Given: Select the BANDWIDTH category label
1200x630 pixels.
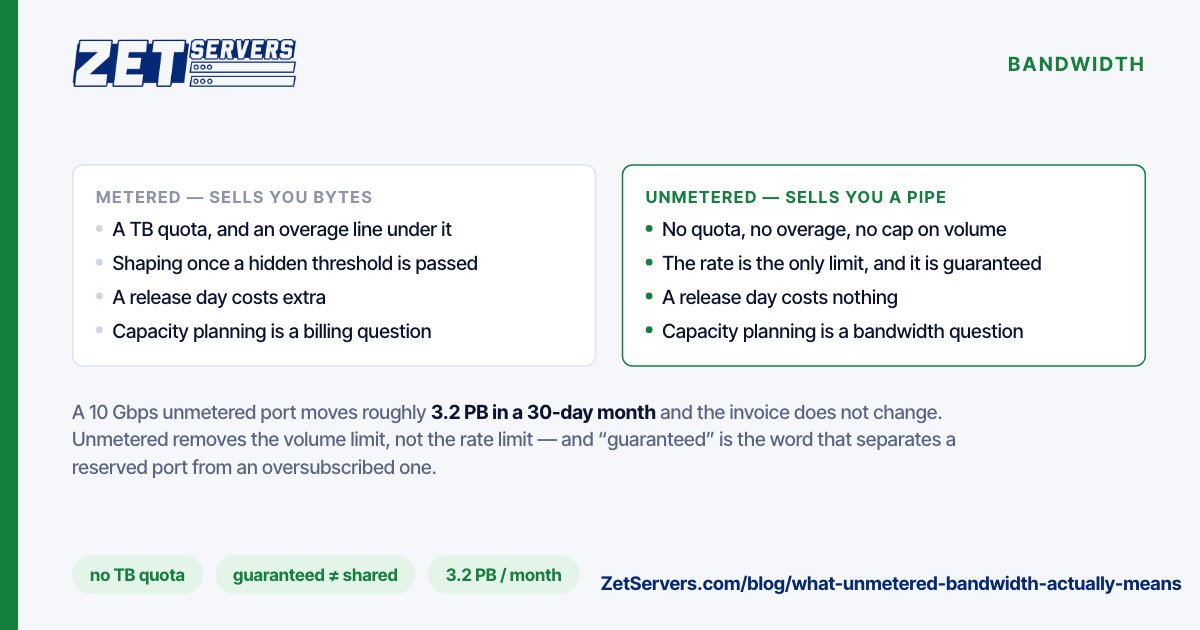Looking at the screenshot, I should tap(1075, 64).
